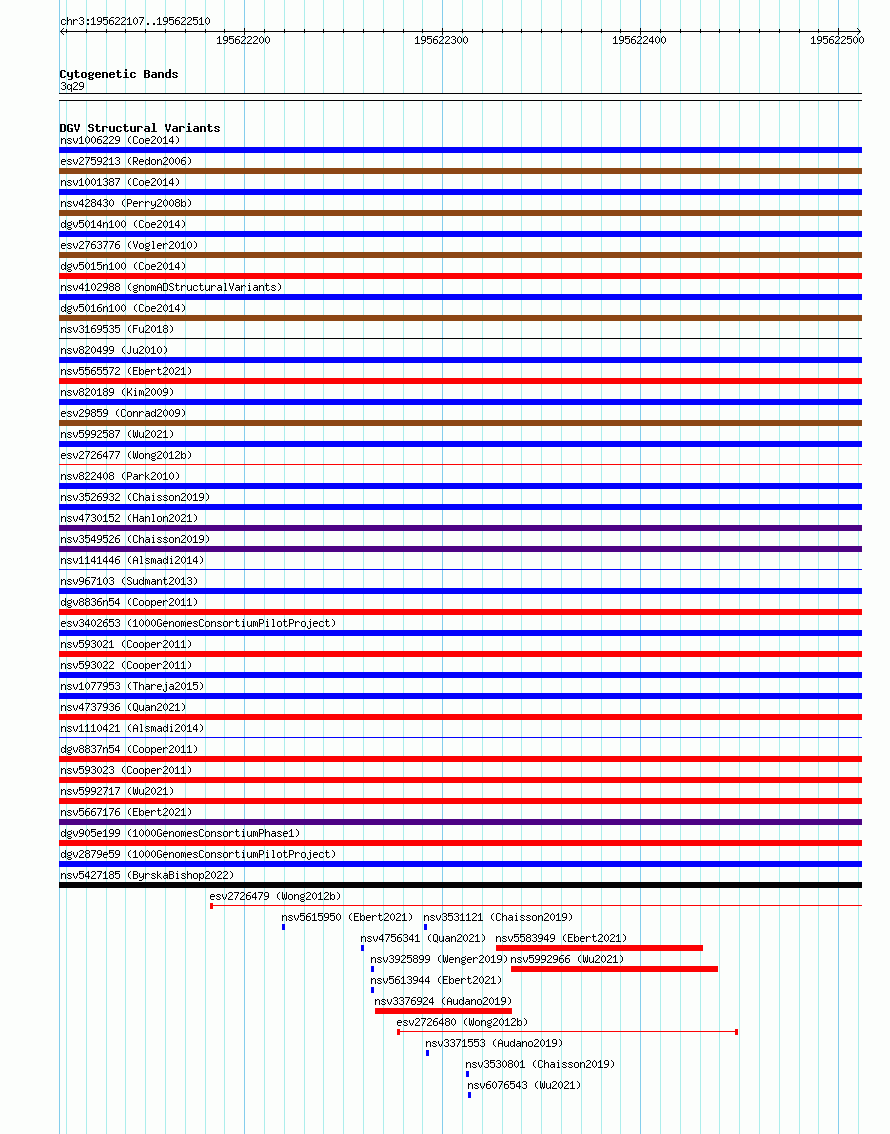The image size is (890, 1134).
Task: Click the nsv3169535 (Fu2018) label
Action: click(117, 329)
